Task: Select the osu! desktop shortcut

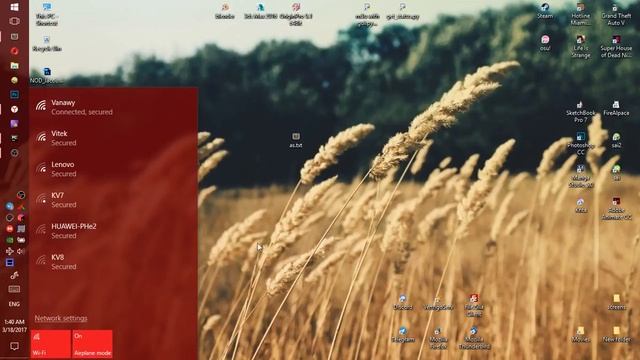Action: [x=545, y=43]
